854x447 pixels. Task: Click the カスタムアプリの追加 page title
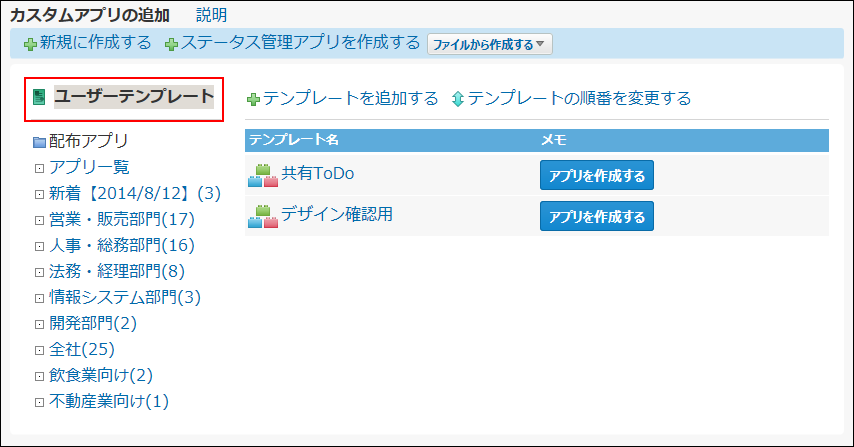pos(90,15)
